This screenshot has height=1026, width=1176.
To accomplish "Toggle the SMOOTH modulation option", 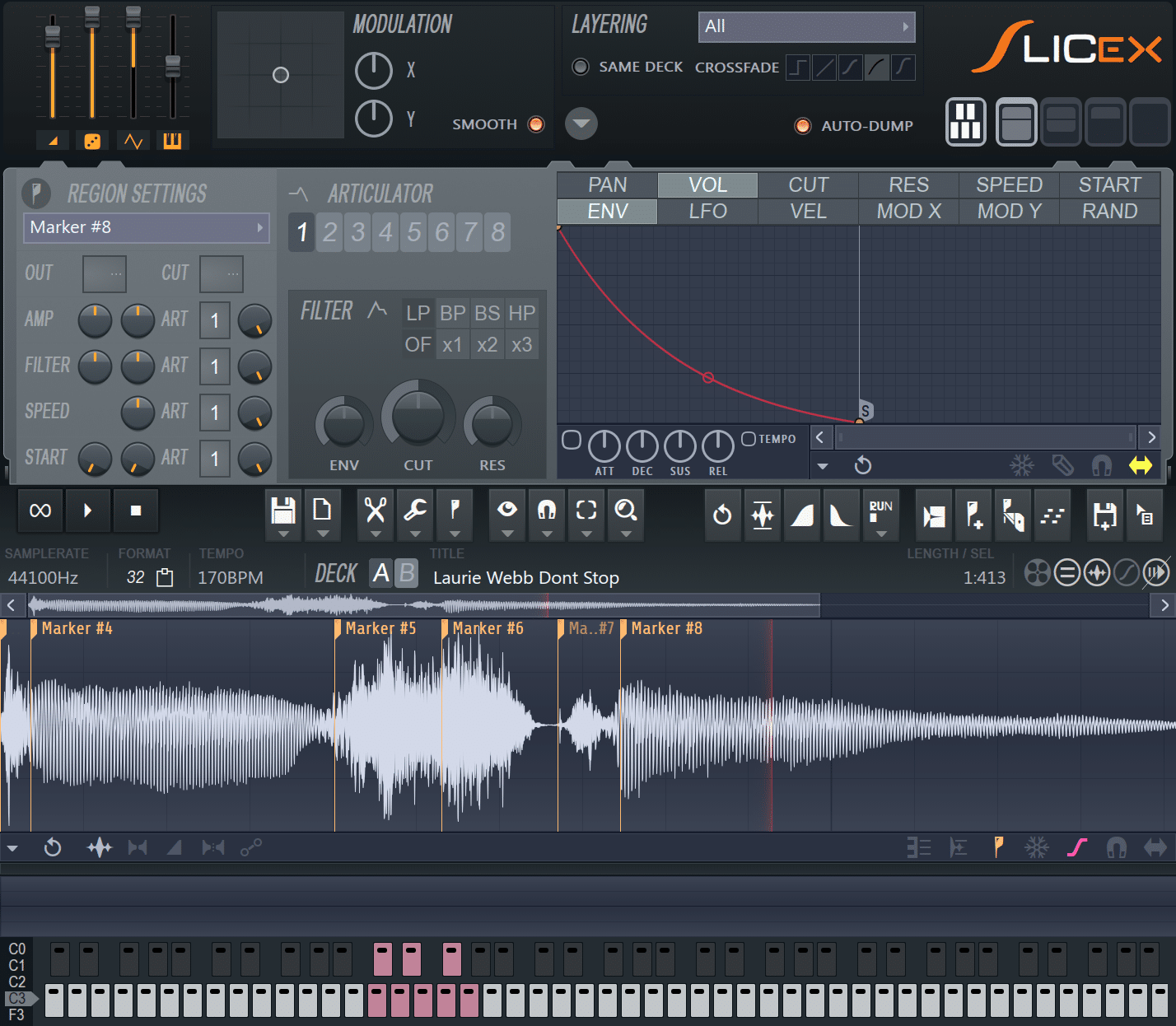I will (x=536, y=124).
